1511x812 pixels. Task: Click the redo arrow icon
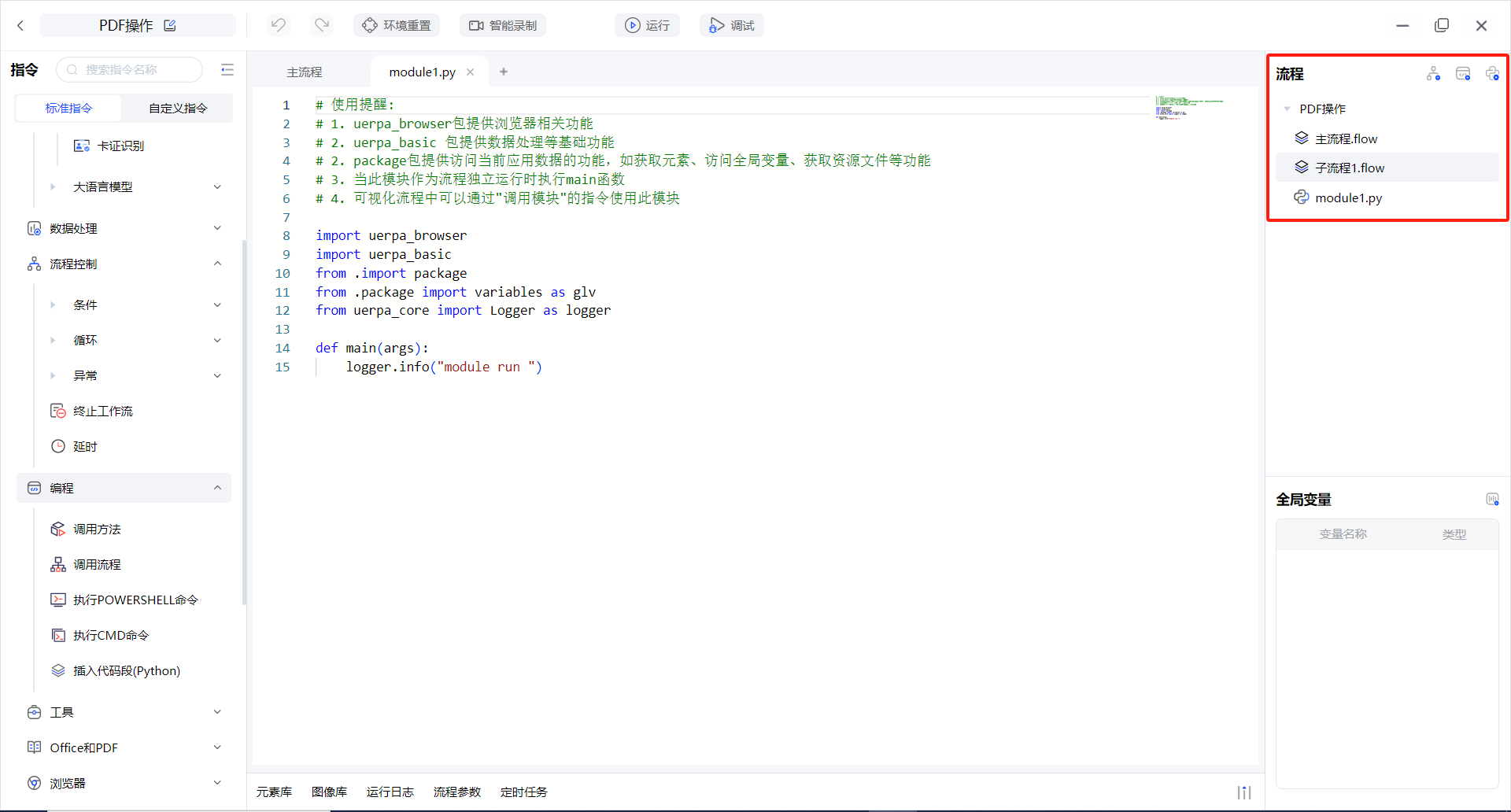[322, 25]
